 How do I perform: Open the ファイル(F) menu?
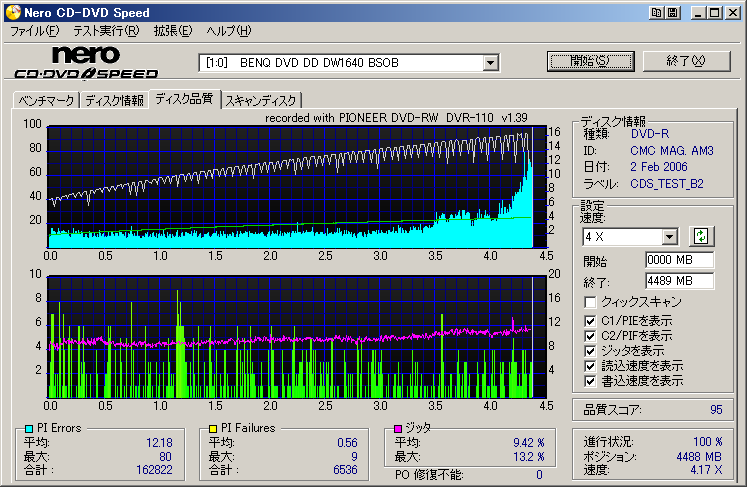pyautogui.click(x=34, y=31)
